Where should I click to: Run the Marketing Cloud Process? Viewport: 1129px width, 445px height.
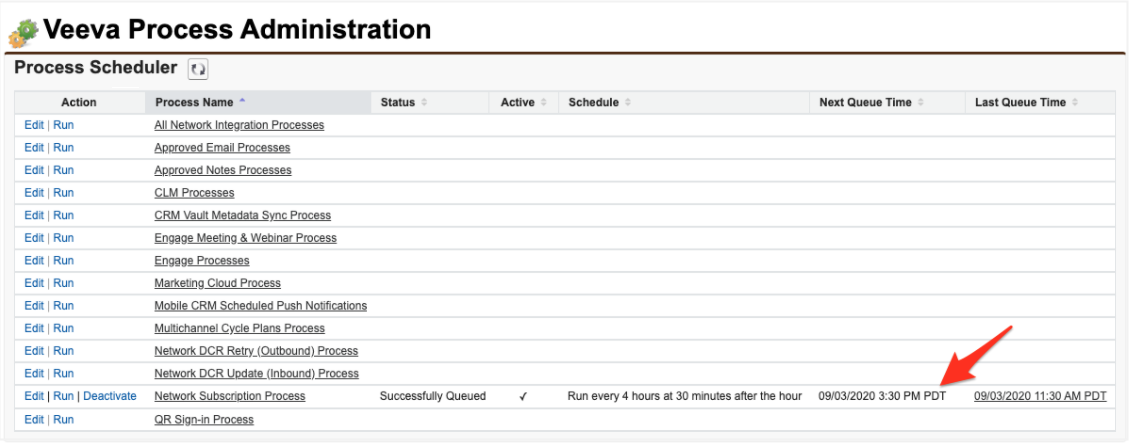63,283
